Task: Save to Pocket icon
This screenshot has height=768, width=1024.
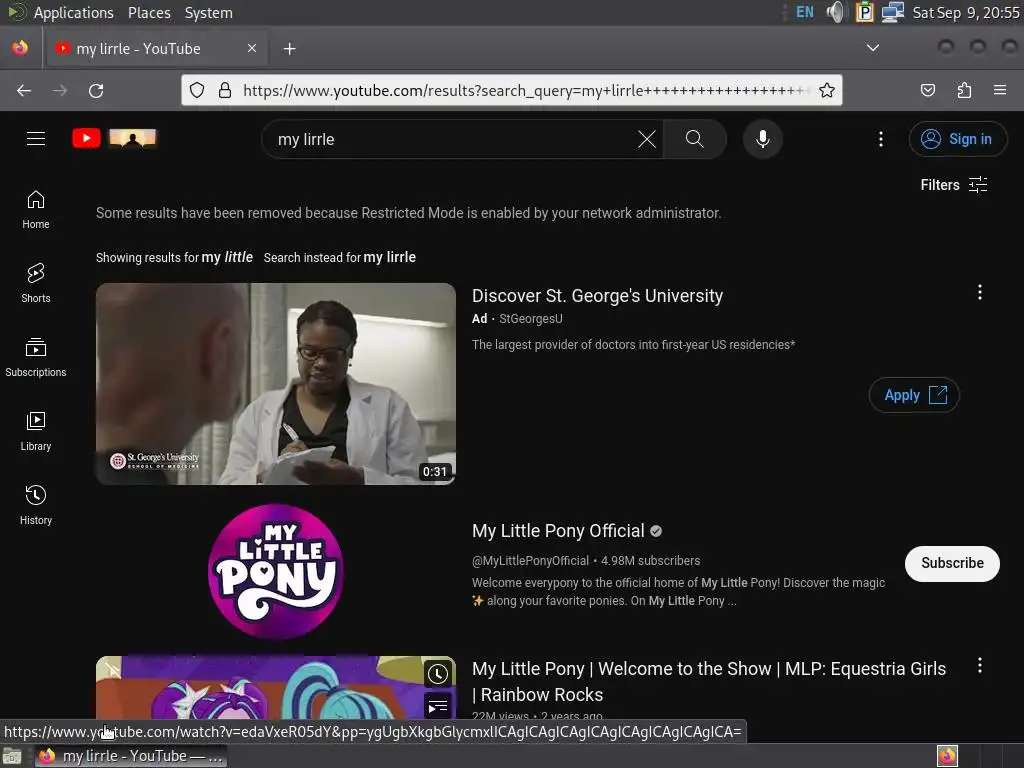Action: pos(928,90)
